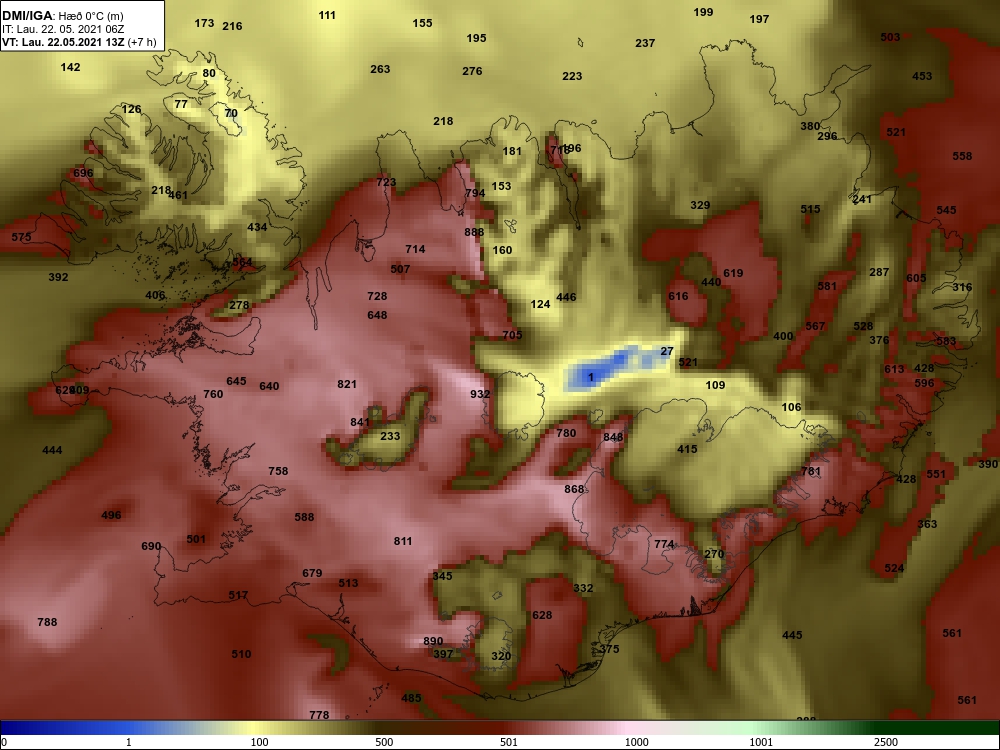The height and width of the screenshot is (750, 1000).
Task: Click the map value '329'
Action: [700, 205]
